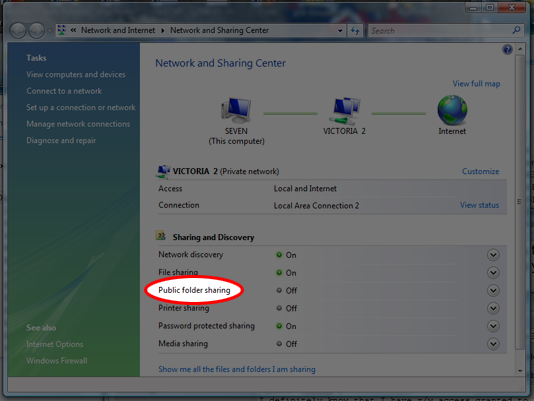Expand the File sharing settings

(493, 273)
